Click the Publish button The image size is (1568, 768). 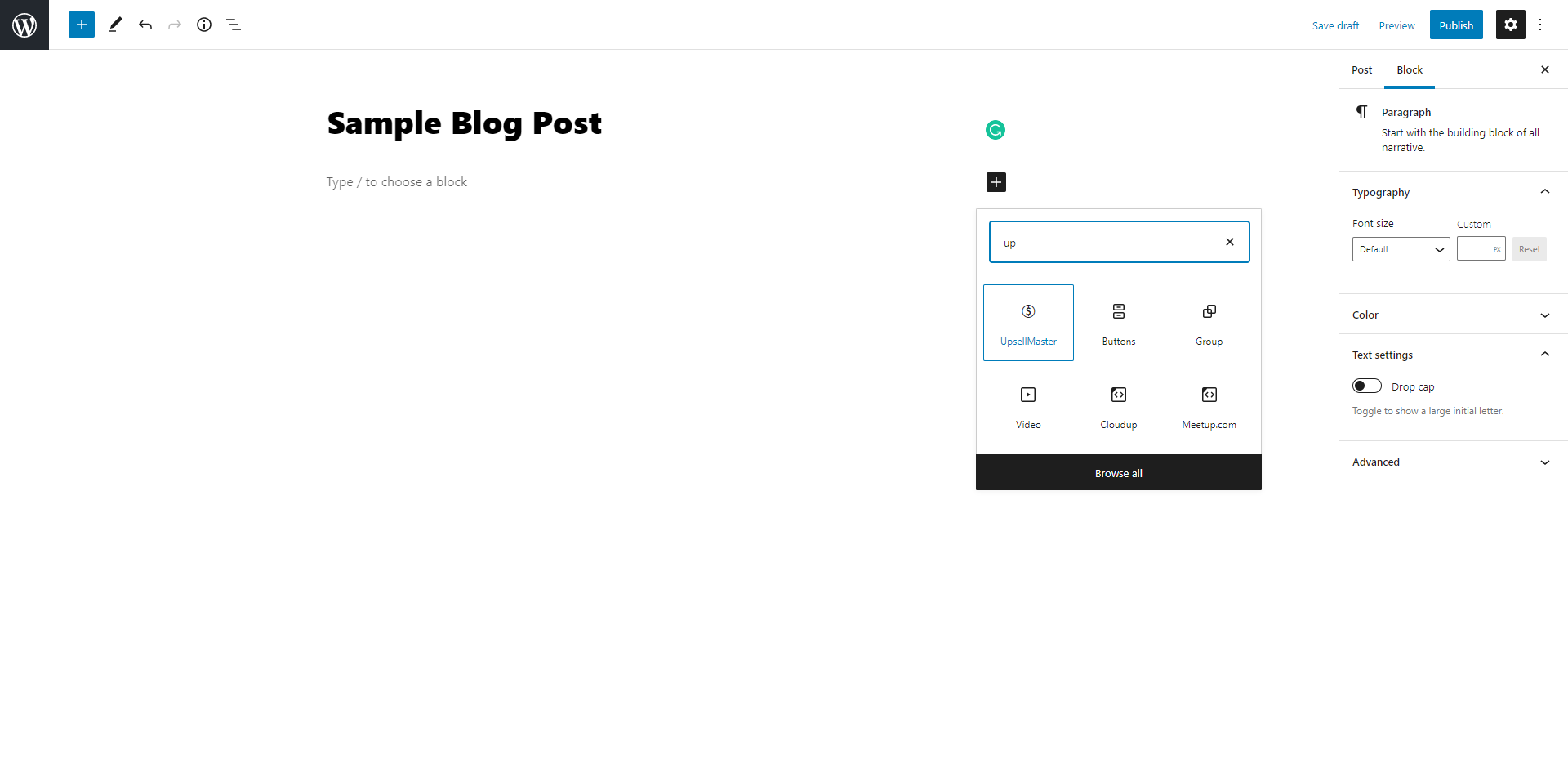point(1456,25)
